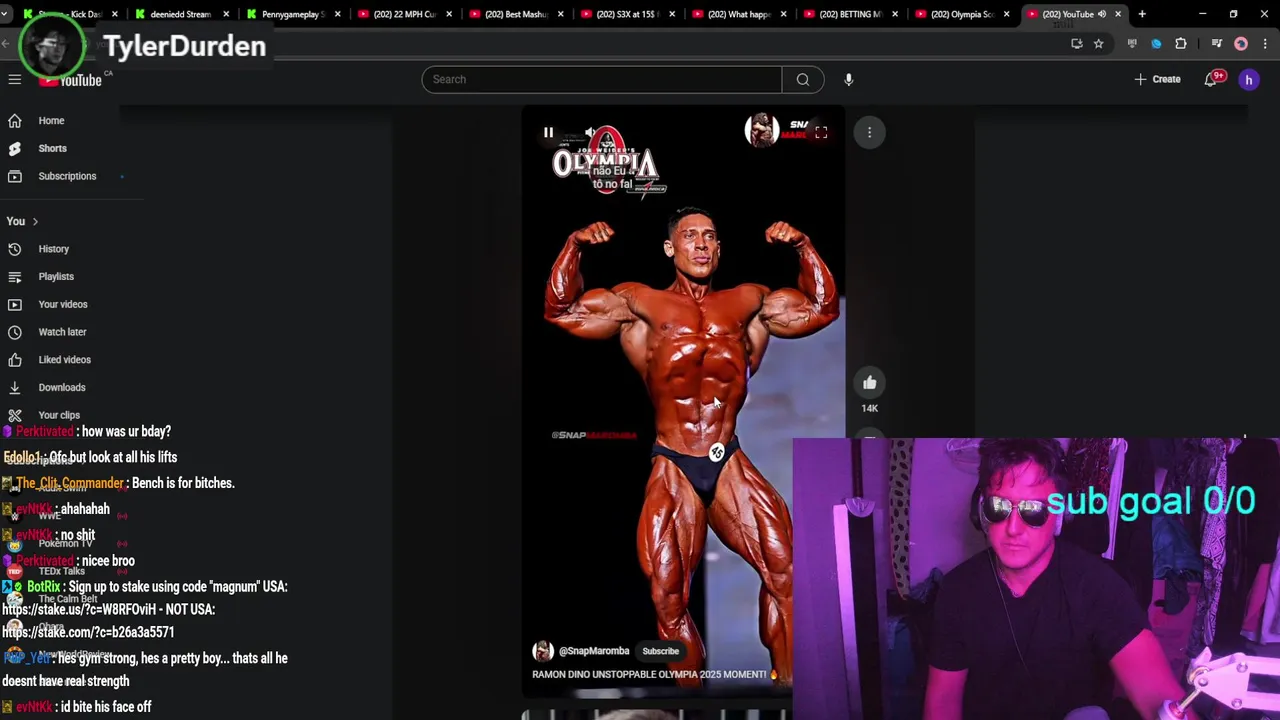Pause the playing Short
This screenshot has width=1280, height=720.
click(548, 132)
